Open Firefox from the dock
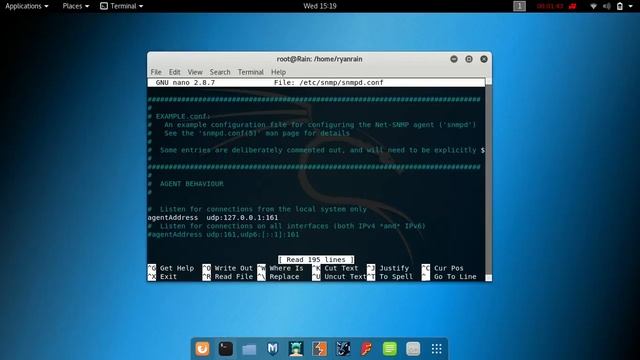 click(202, 349)
